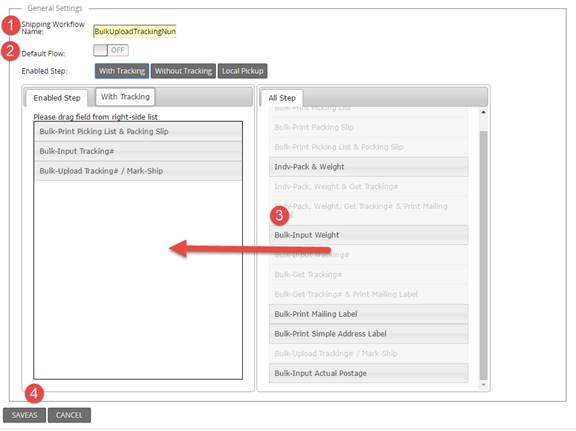
Task: Click the Bulk-Print Mailing Label step
Action: coord(369,314)
